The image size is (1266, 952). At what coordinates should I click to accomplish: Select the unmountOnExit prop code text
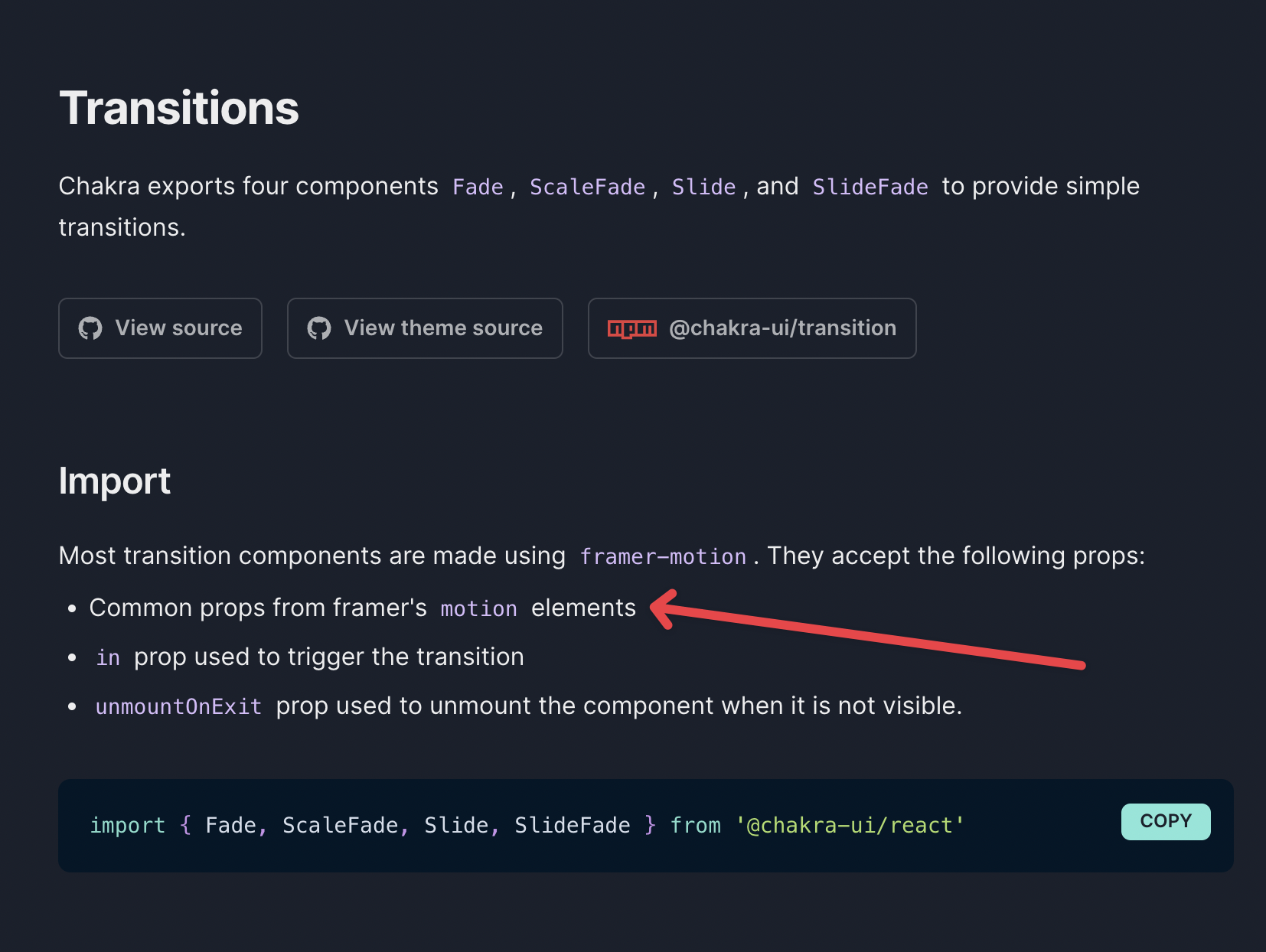(178, 706)
